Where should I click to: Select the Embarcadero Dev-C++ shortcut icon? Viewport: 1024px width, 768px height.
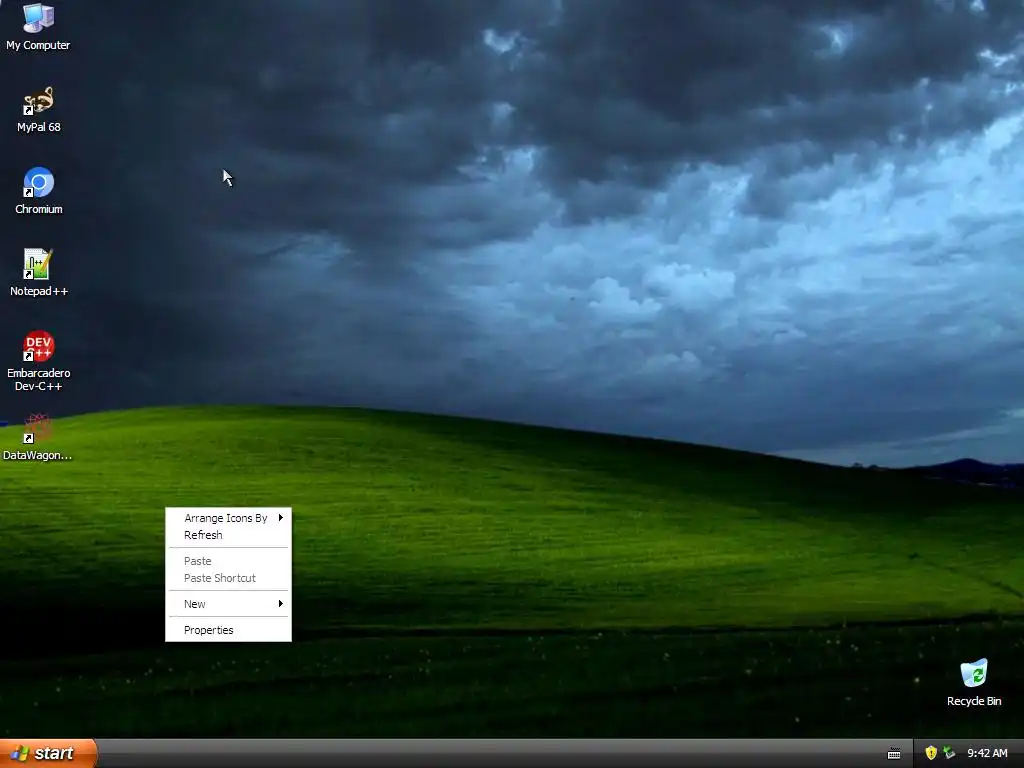(39, 360)
